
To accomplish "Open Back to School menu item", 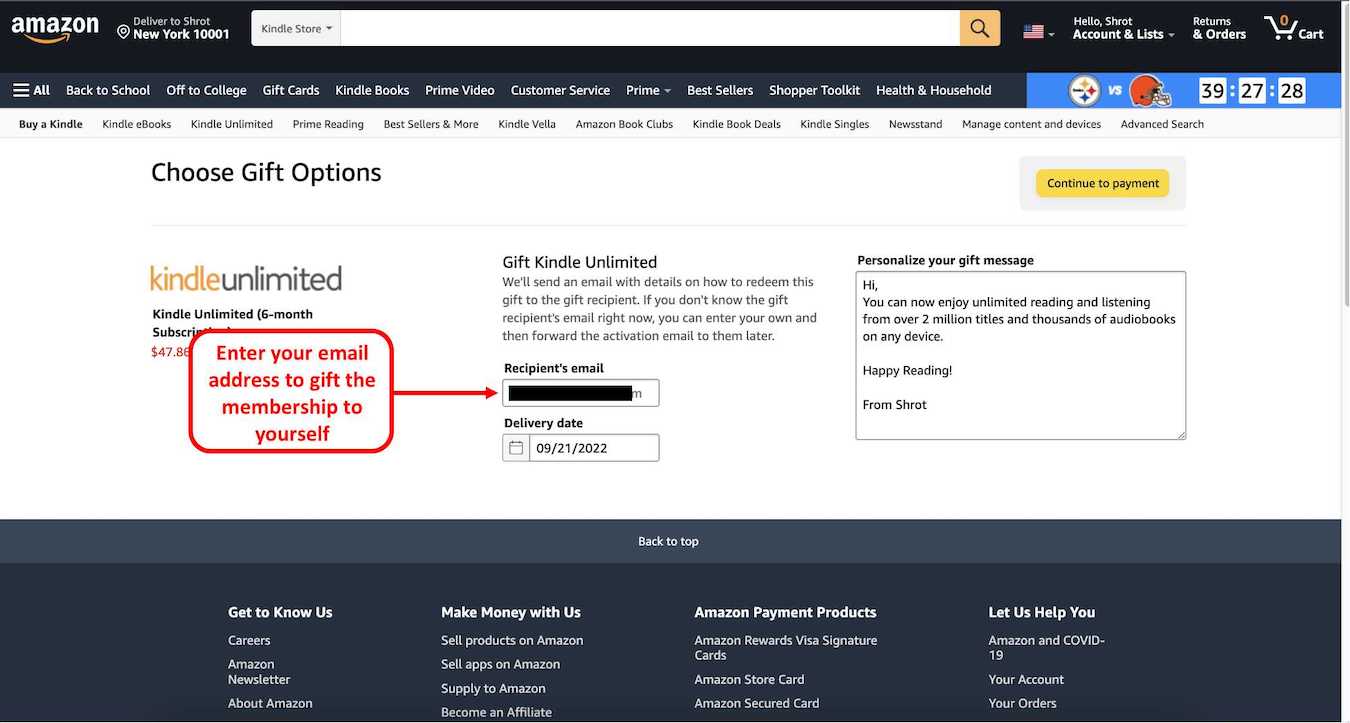I will click(108, 90).
